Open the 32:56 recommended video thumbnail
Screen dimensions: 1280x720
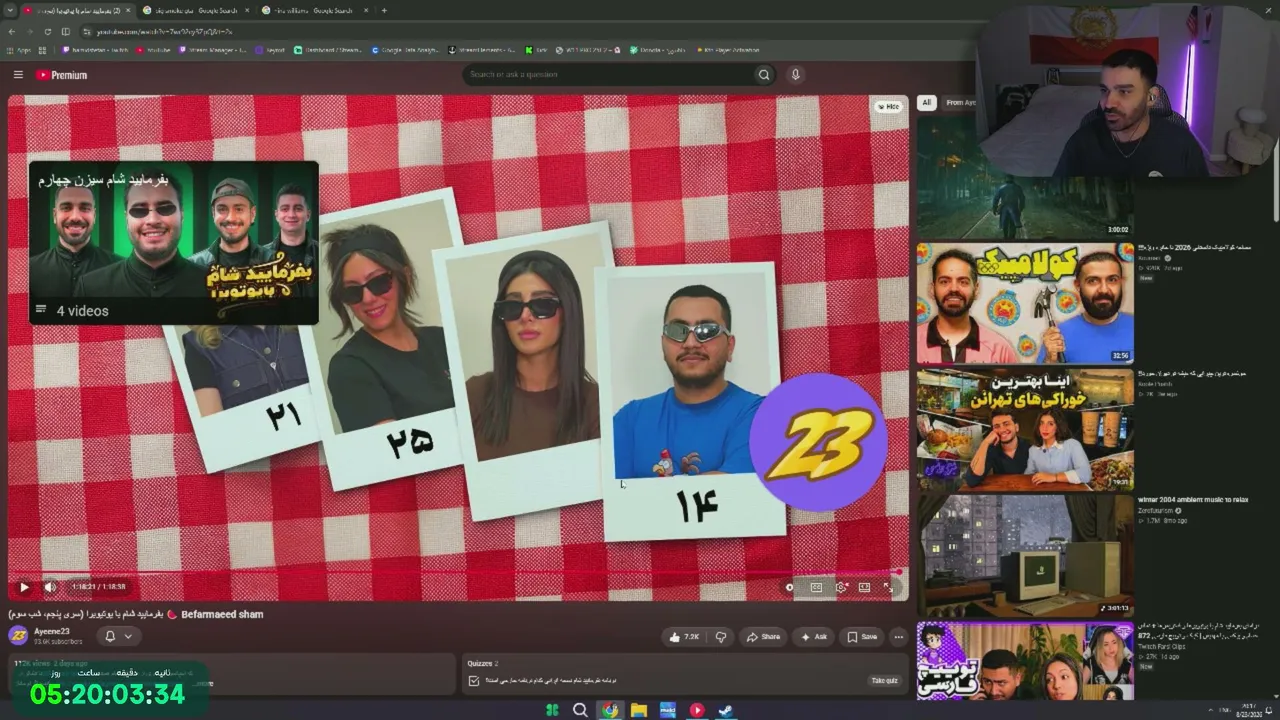1025,303
